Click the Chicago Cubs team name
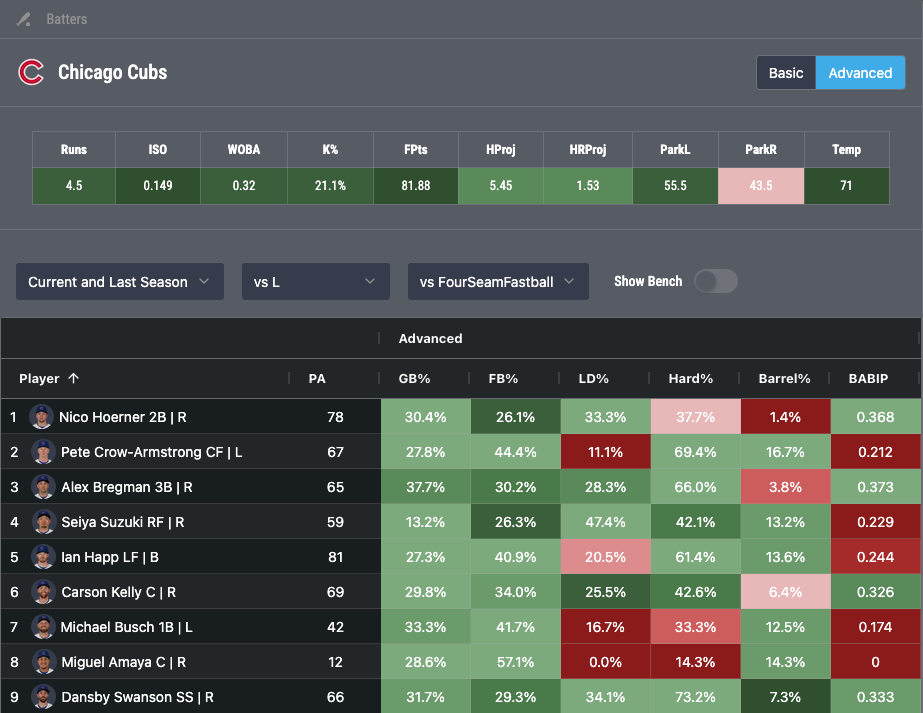Viewport: 923px width, 713px height. pos(112,72)
